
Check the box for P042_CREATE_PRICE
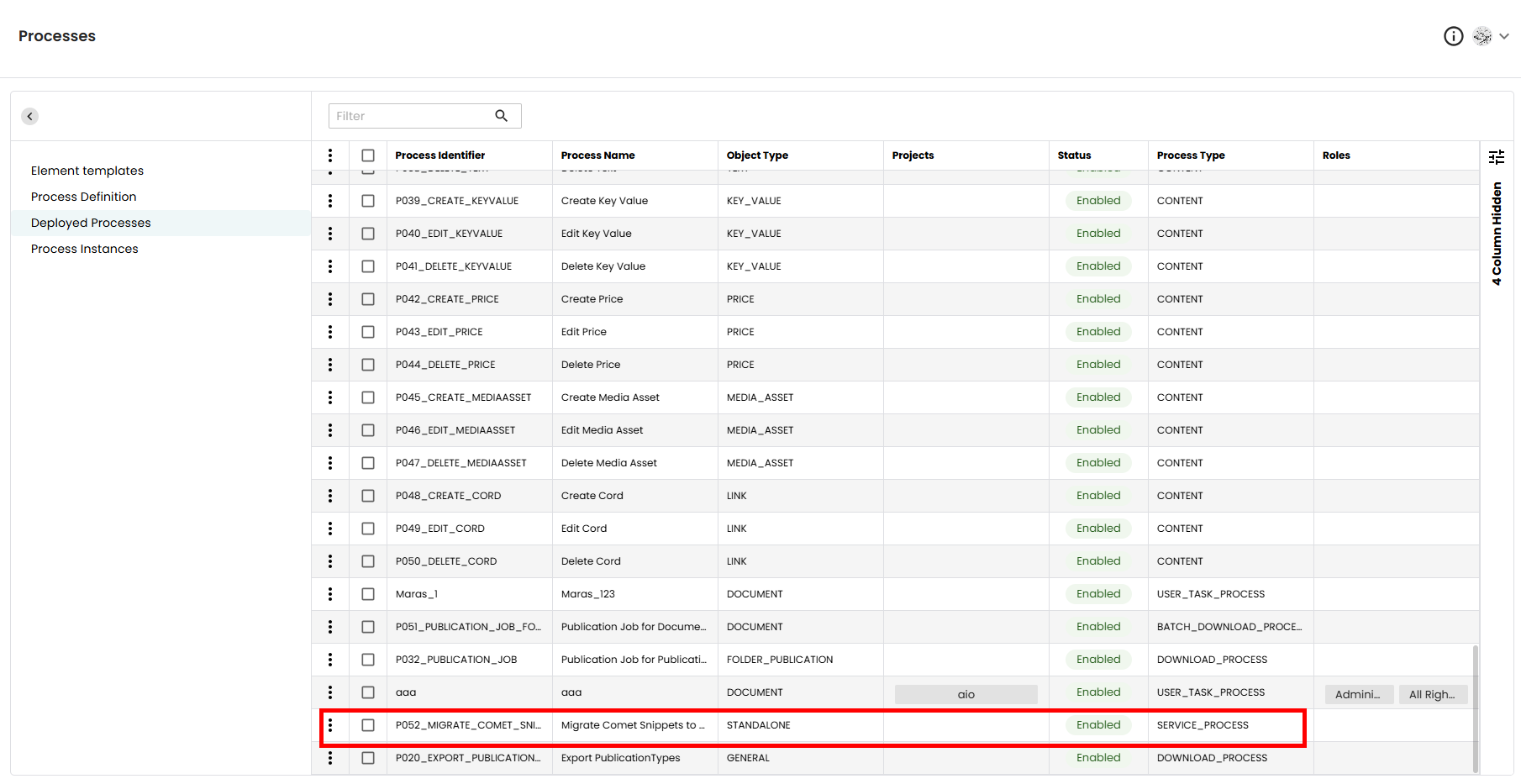(368, 299)
